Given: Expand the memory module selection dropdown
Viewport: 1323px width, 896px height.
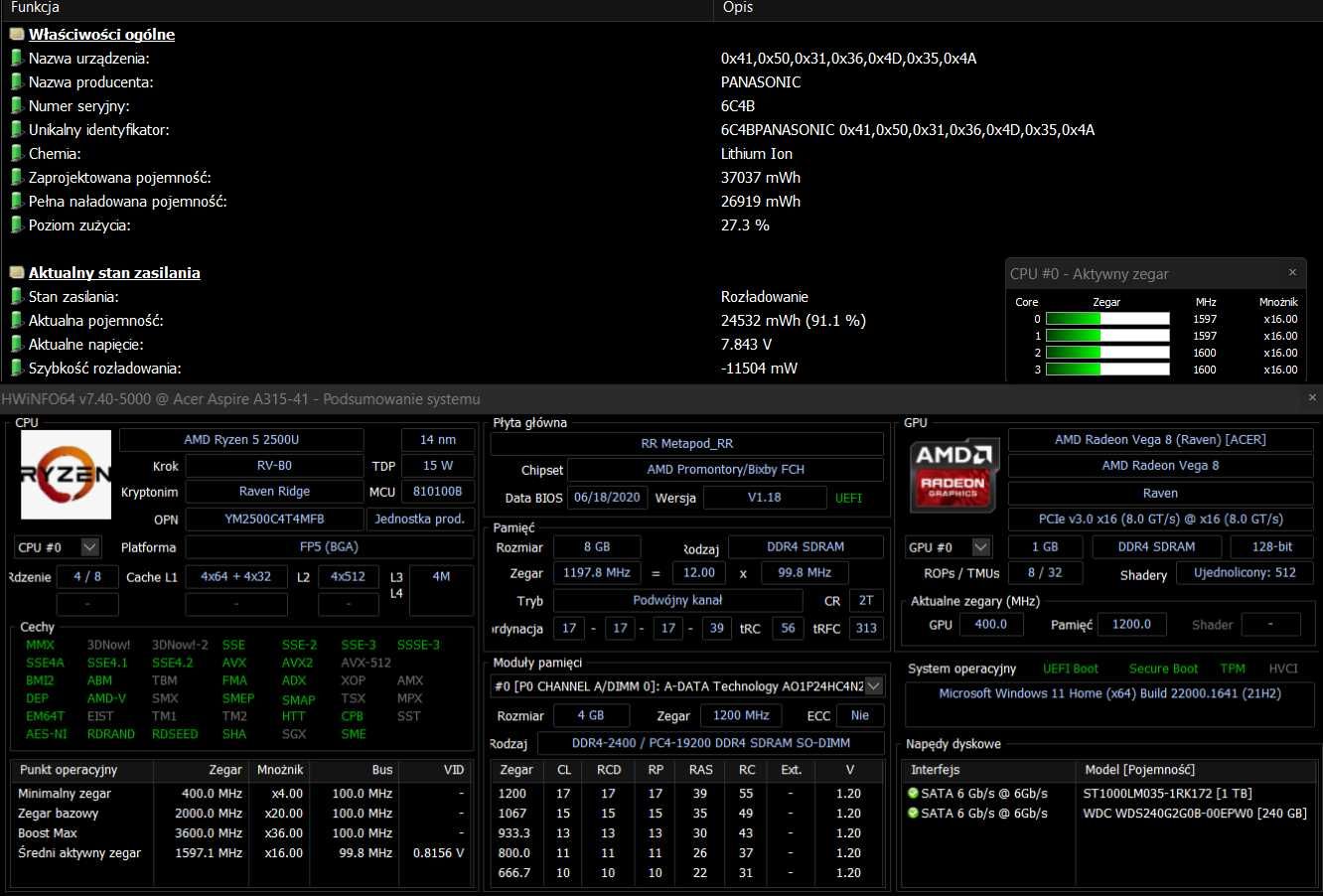Looking at the screenshot, I should click(x=874, y=686).
